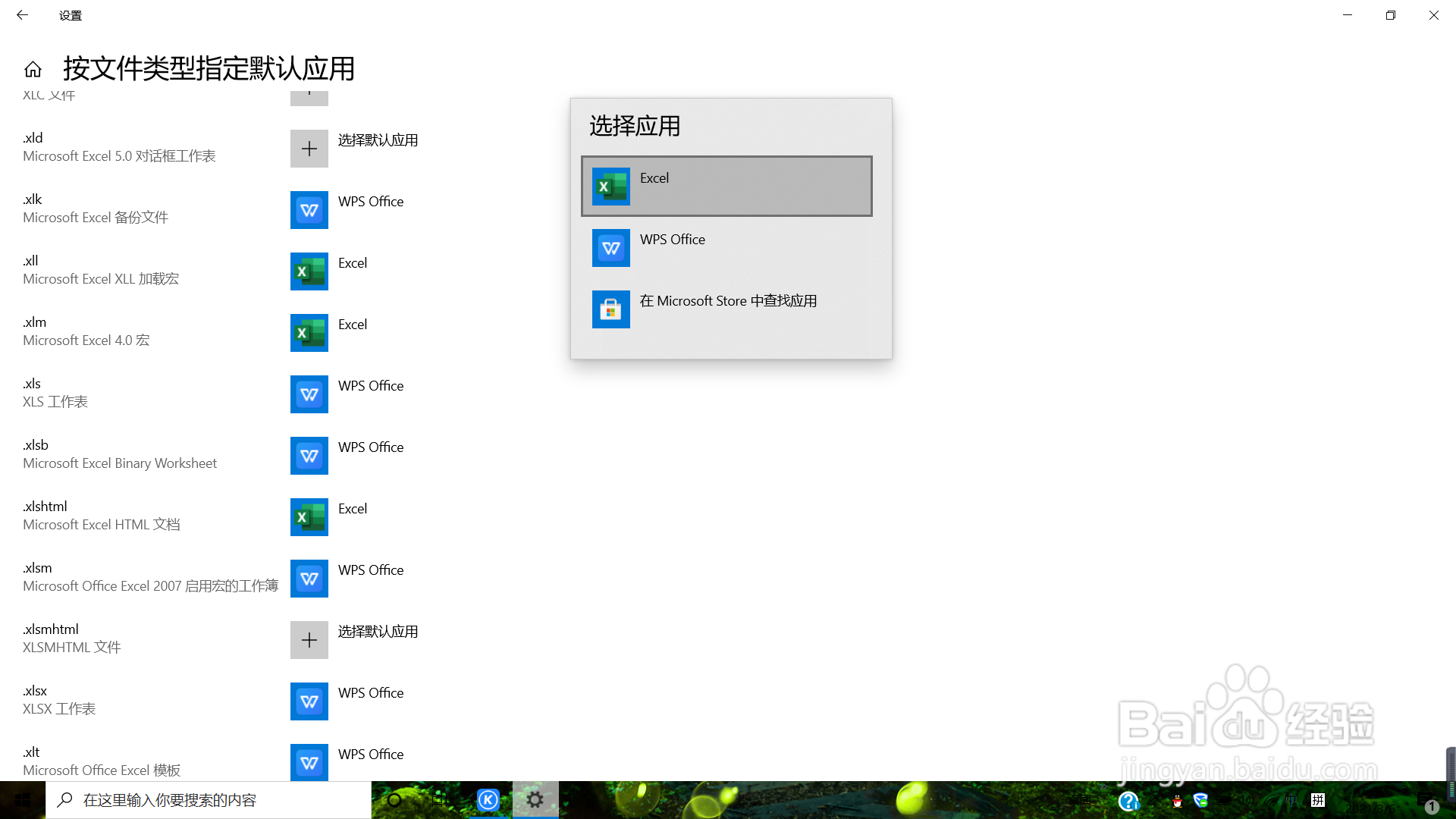Viewport: 1456px width, 819px height.
Task: Go to the Settings home icon
Action: point(33,70)
